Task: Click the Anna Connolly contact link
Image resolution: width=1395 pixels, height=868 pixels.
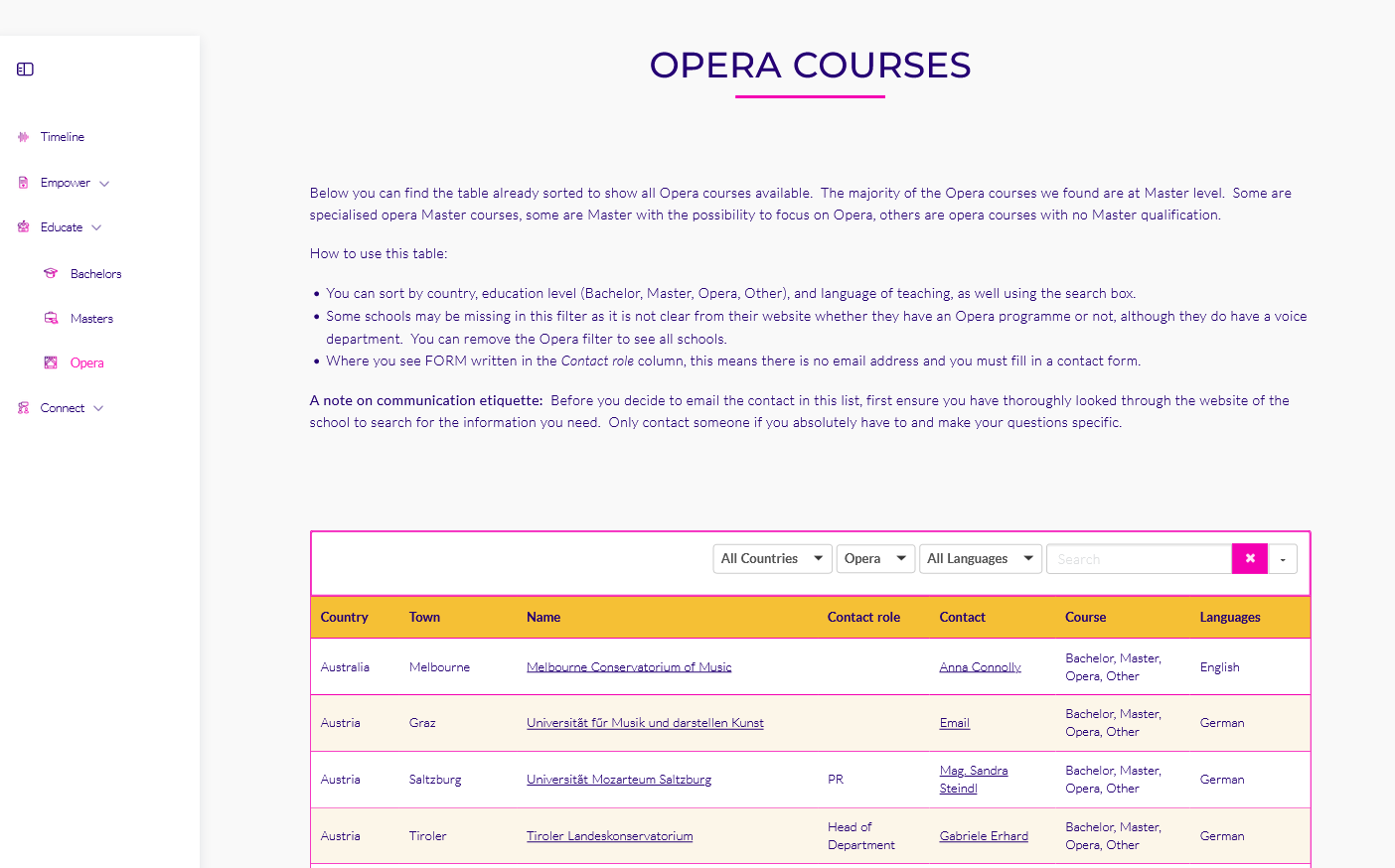Action: coord(980,667)
